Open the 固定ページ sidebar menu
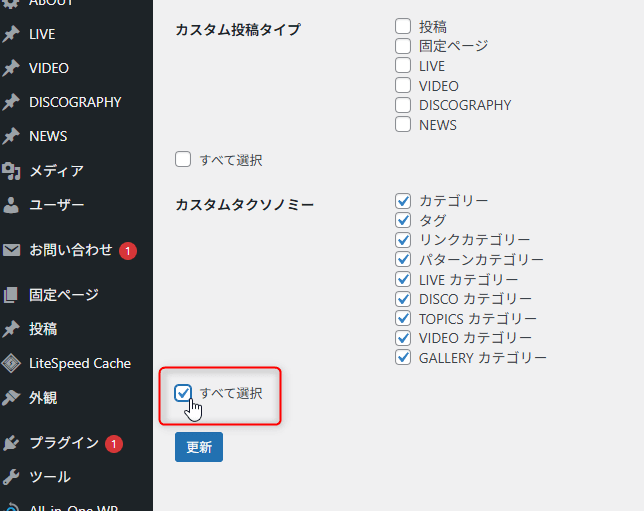The image size is (644, 511). coord(64,295)
